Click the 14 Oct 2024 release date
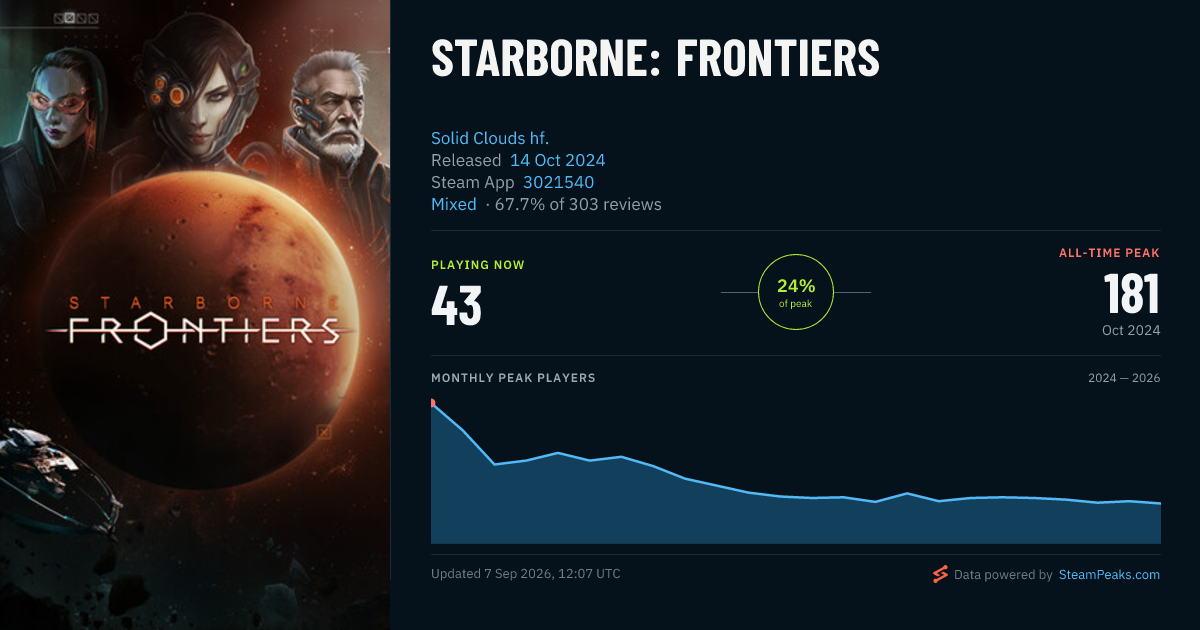 (557, 160)
